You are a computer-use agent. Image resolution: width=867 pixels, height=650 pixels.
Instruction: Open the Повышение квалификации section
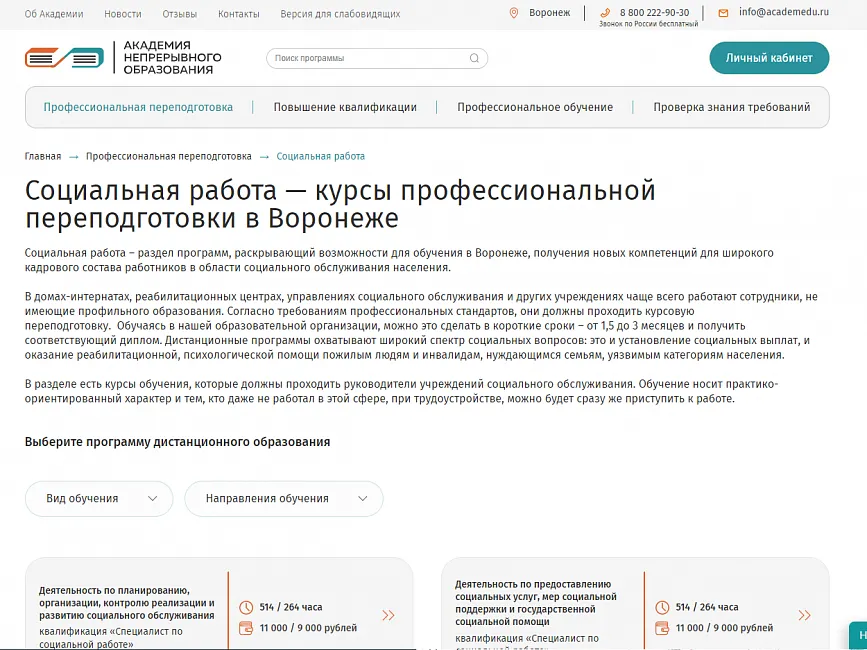(x=345, y=107)
